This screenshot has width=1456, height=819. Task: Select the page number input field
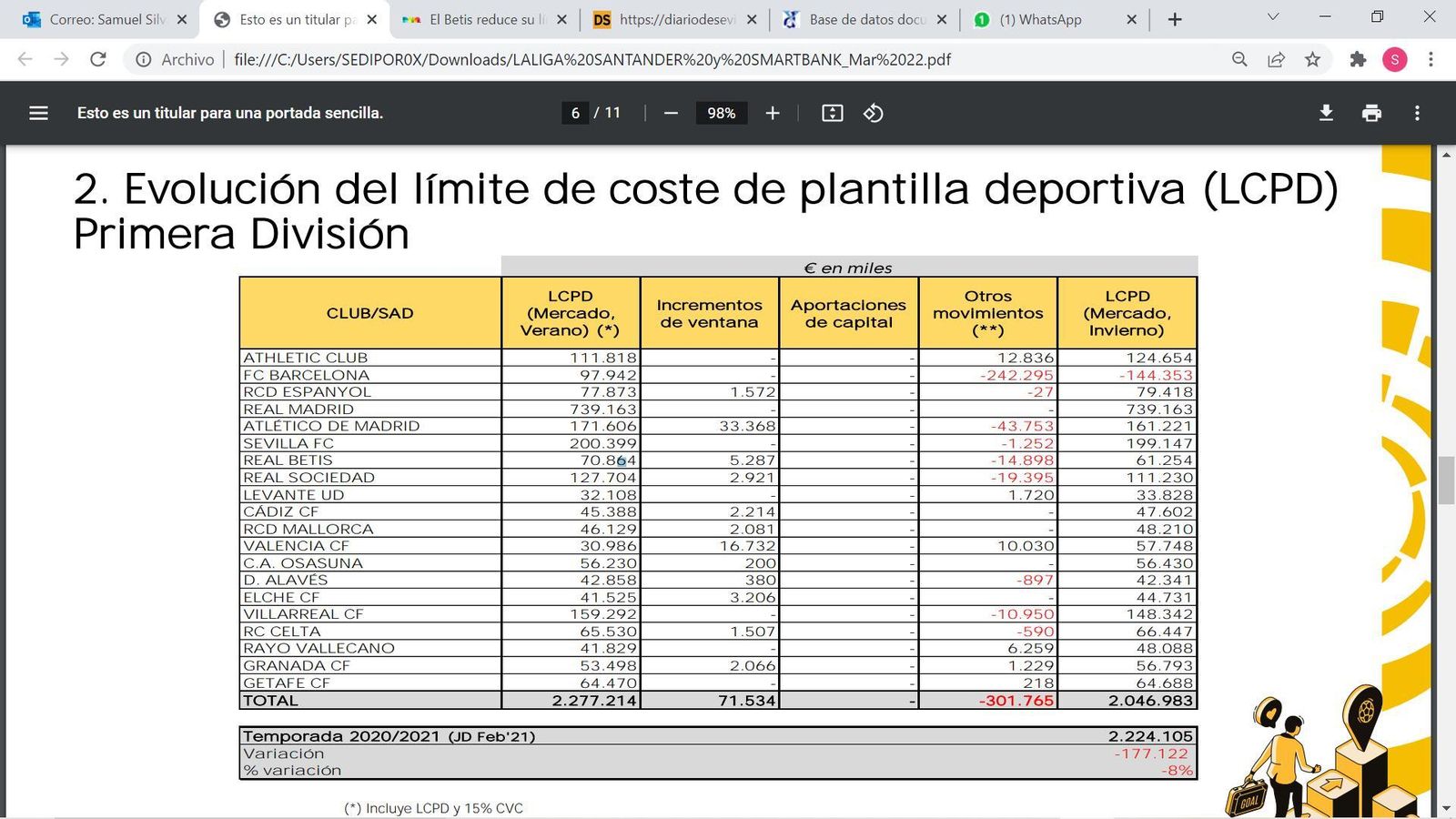574,113
